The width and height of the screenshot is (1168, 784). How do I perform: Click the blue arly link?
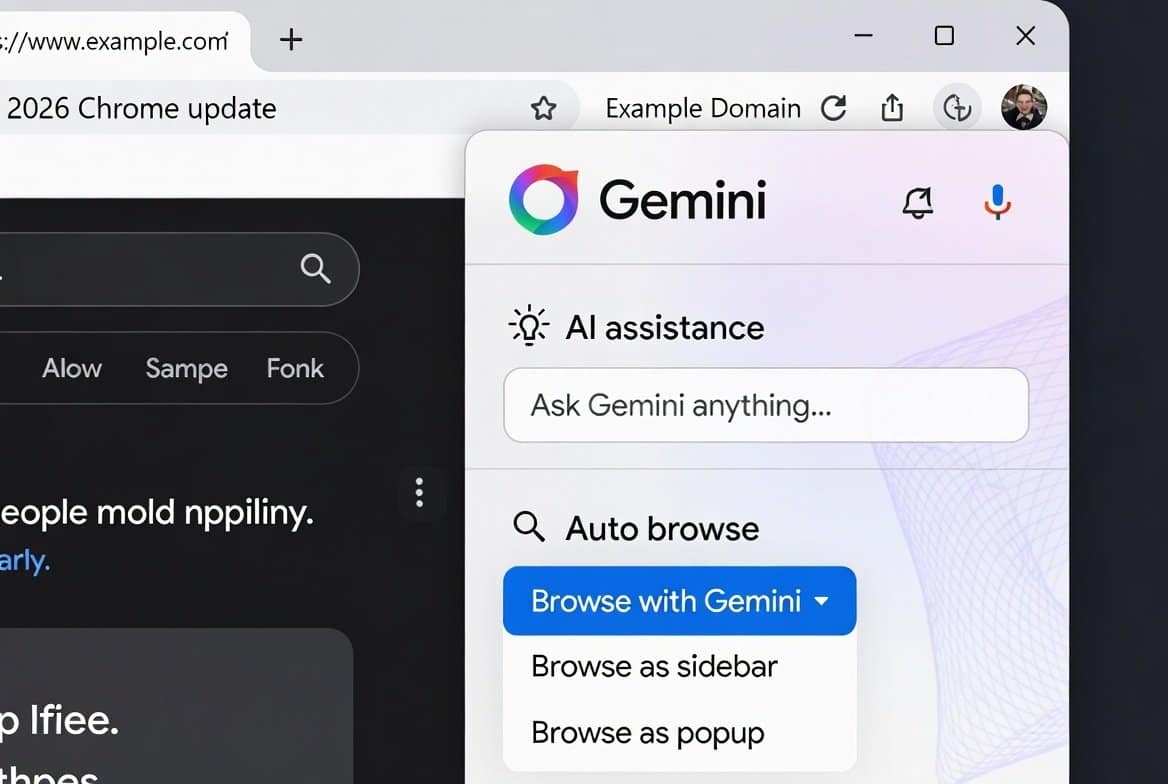pyautogui.click(x=21, y=560)
